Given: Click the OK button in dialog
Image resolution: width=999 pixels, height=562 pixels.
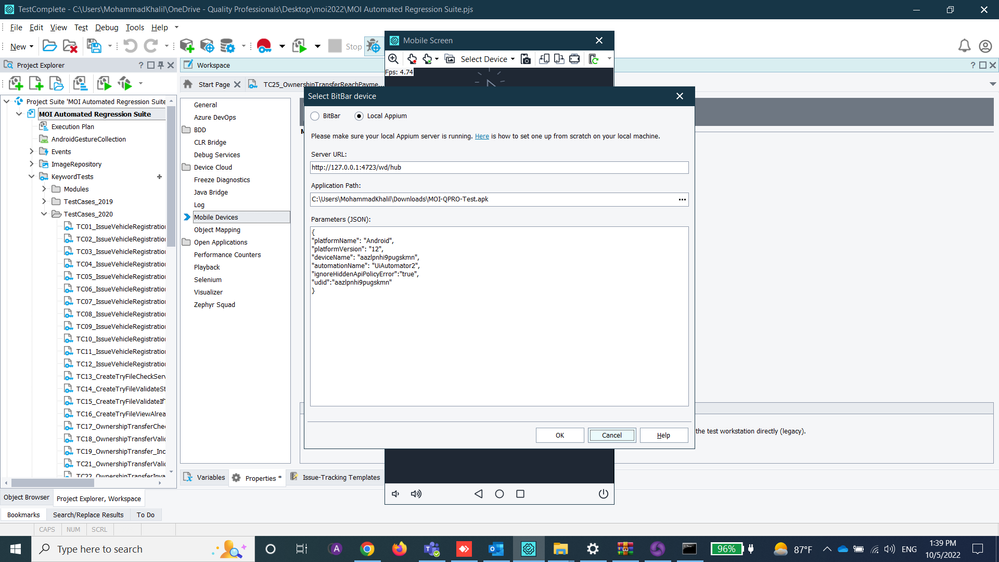Looking at the screenshot, I should (559, 435).
